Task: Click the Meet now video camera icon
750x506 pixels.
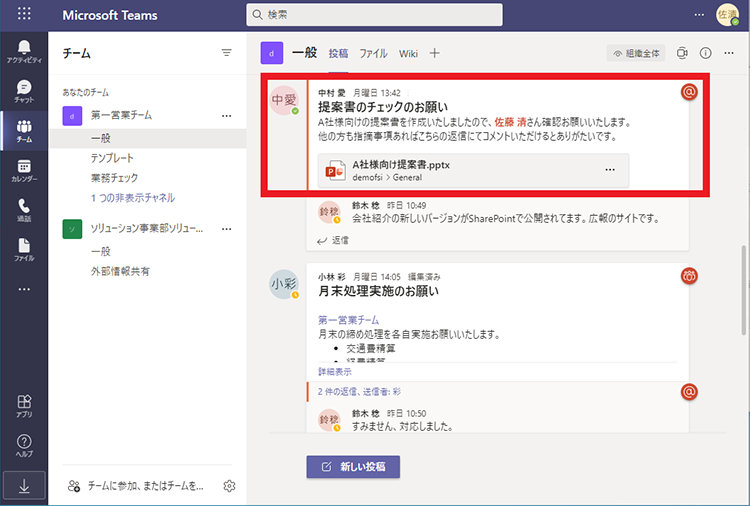Action: click(x=682, y=53)
